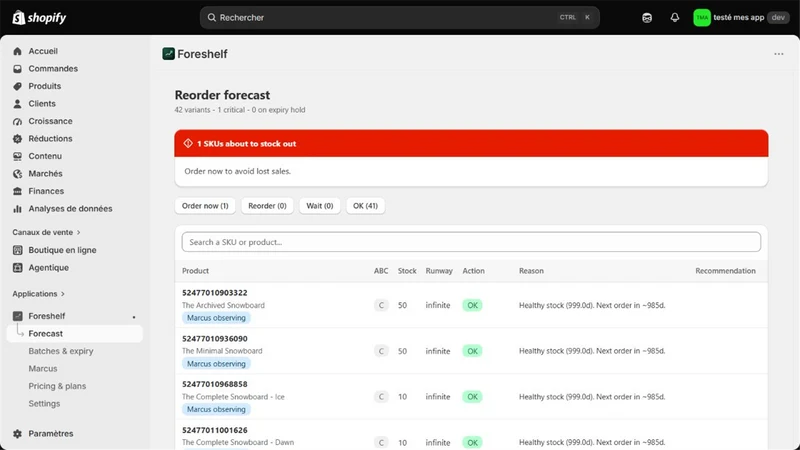Select SKU 52477010903322

click(215, 293)
